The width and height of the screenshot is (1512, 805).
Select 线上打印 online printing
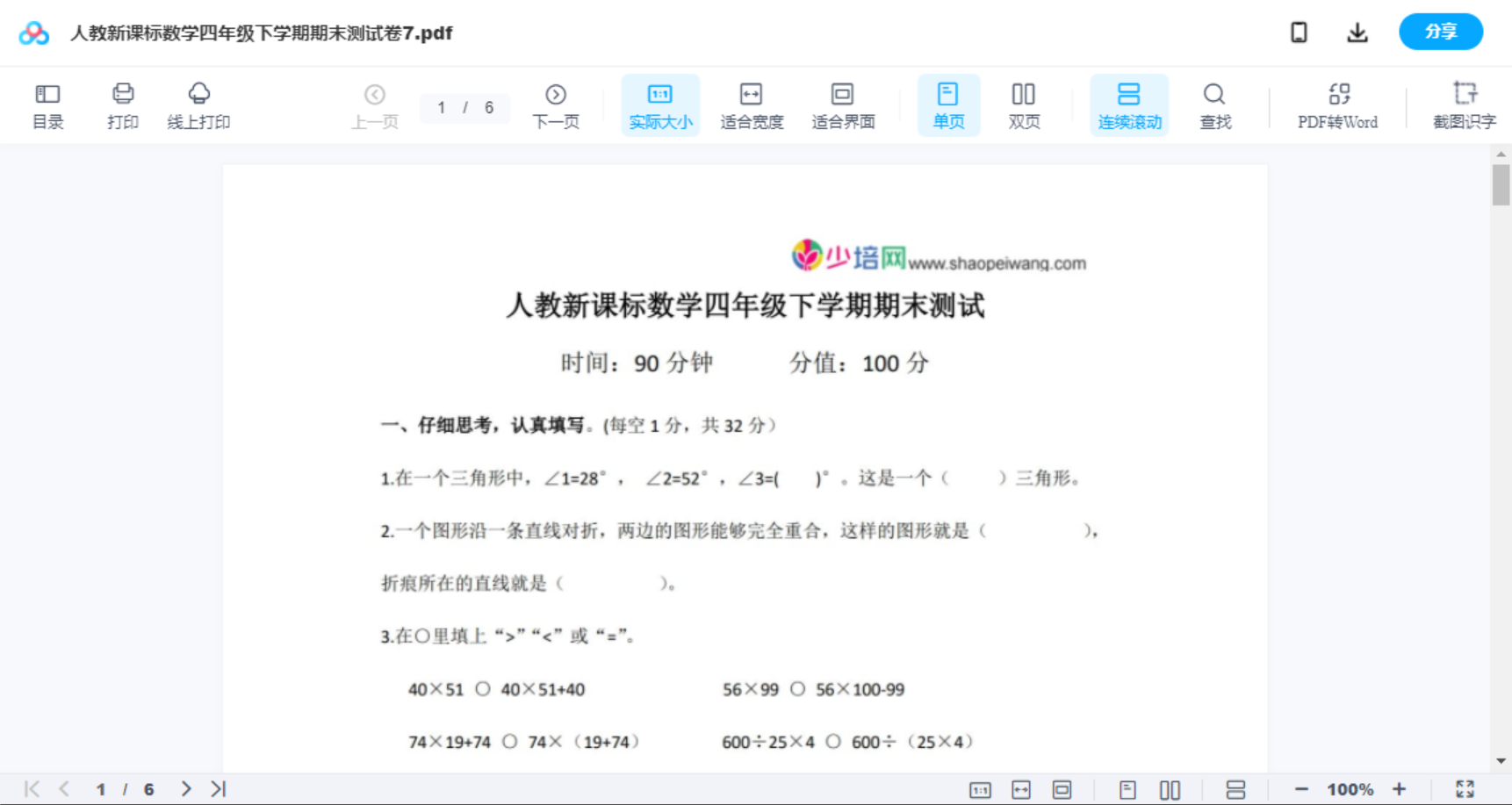(x=198, y=104)
